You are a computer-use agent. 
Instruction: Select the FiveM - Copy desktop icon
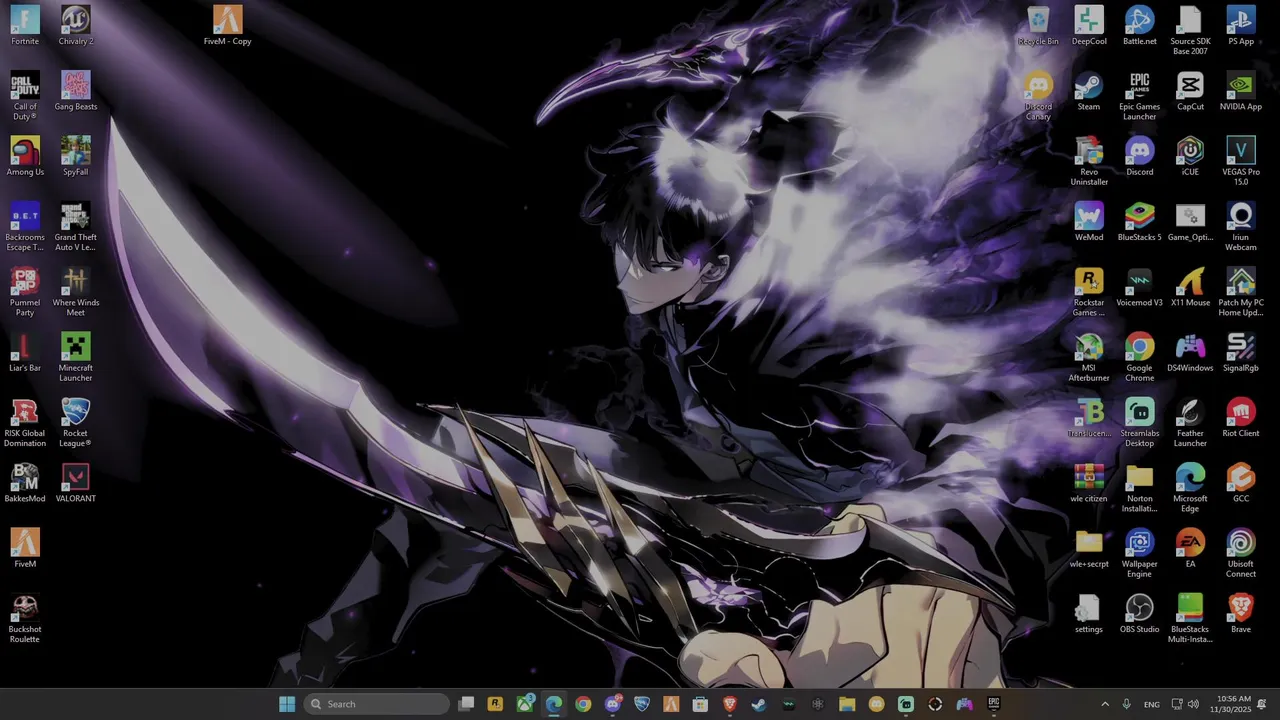coord(227,26)
